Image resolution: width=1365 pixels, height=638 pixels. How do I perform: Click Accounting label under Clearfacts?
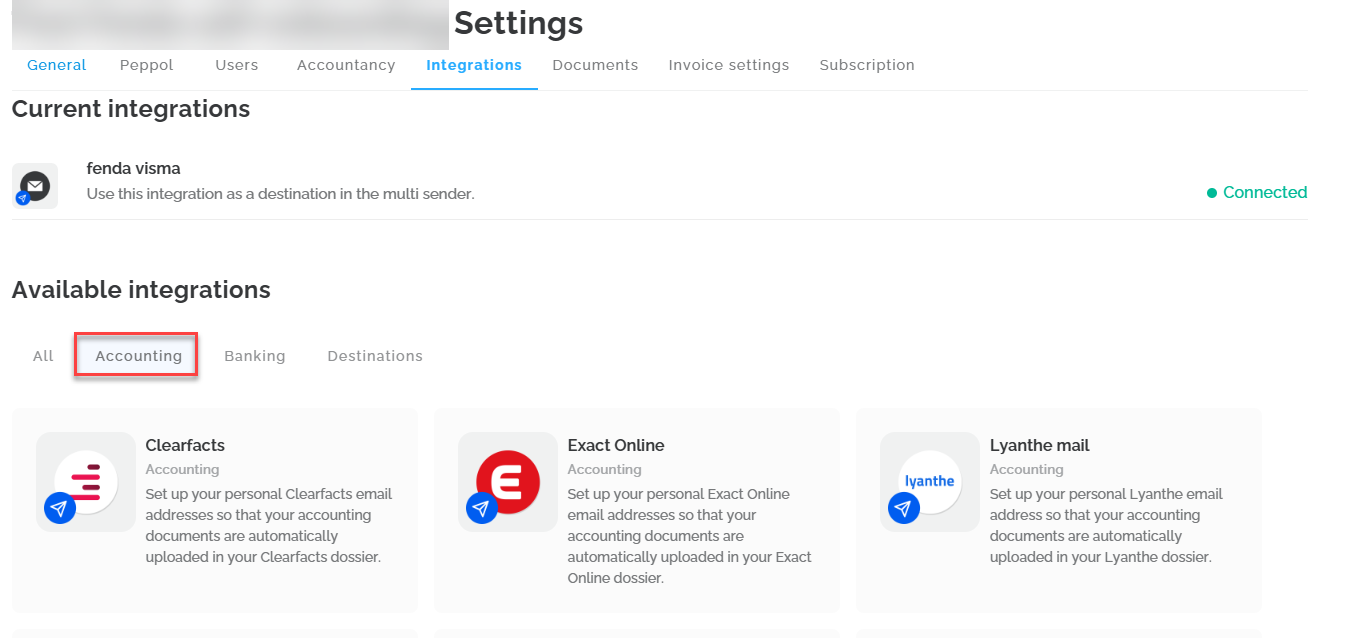coord(182,469)
